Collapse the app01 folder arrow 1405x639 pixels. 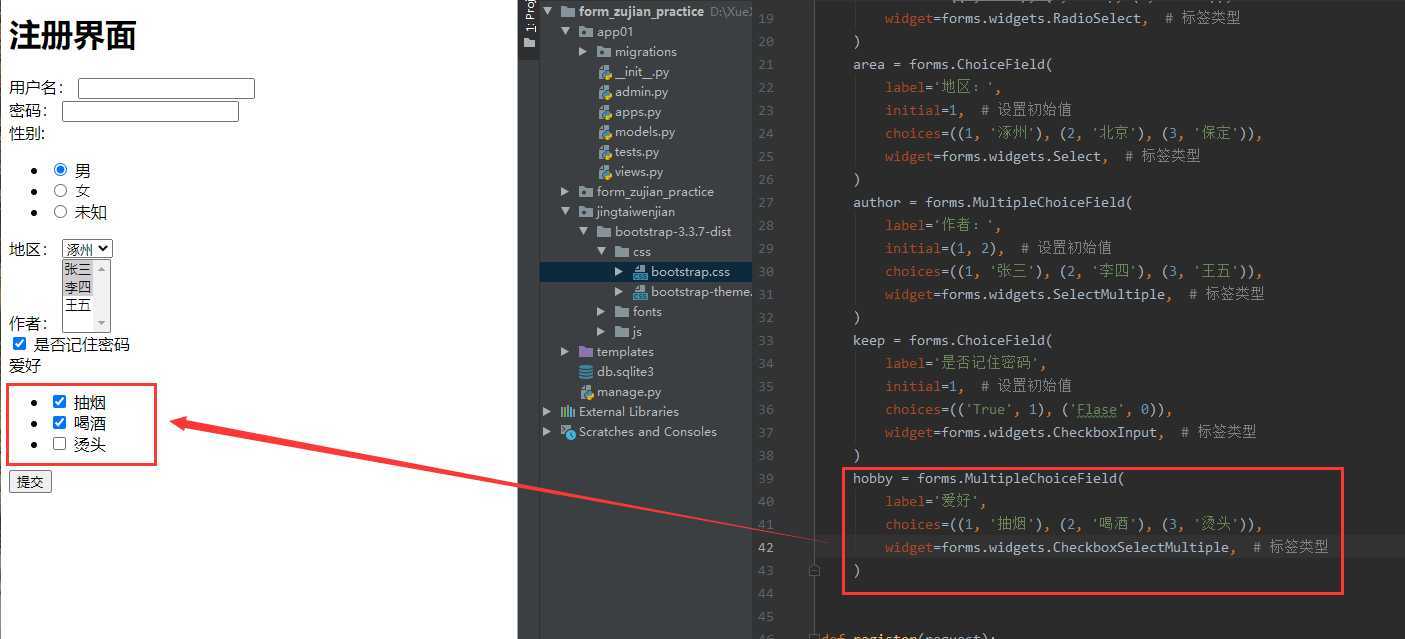pos(566,32)
